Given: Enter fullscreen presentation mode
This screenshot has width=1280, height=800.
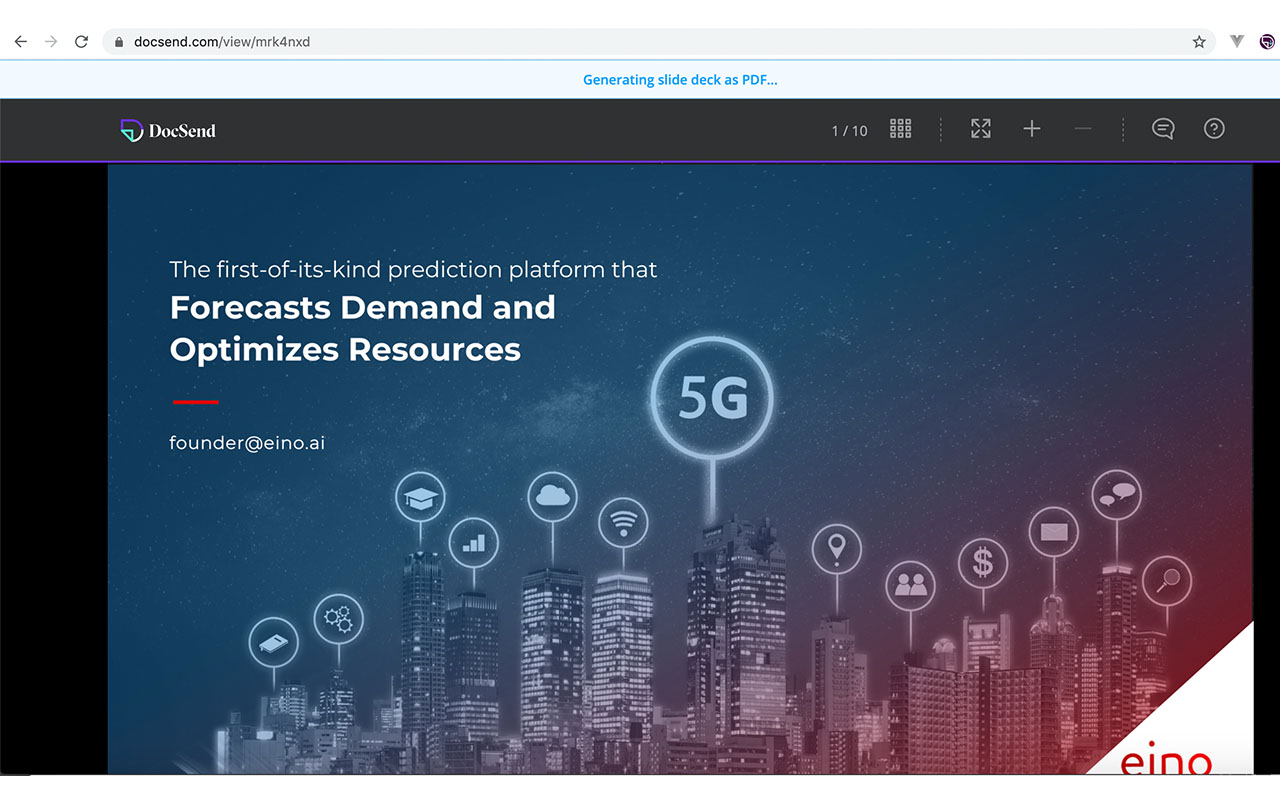Looking at the screenshot, I should (980, 128).
